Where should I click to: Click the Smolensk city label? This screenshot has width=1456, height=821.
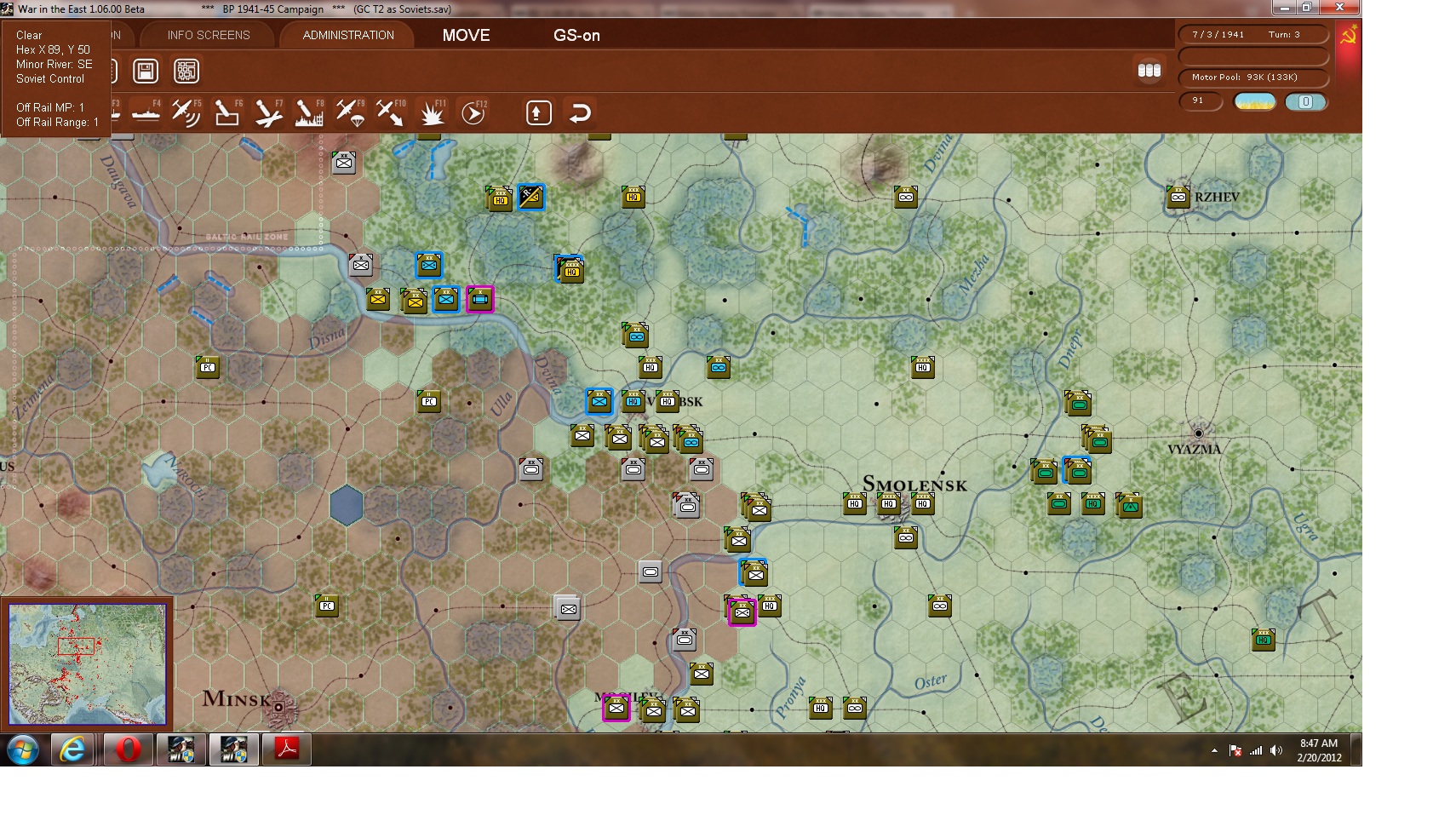(x=914, y=485)
